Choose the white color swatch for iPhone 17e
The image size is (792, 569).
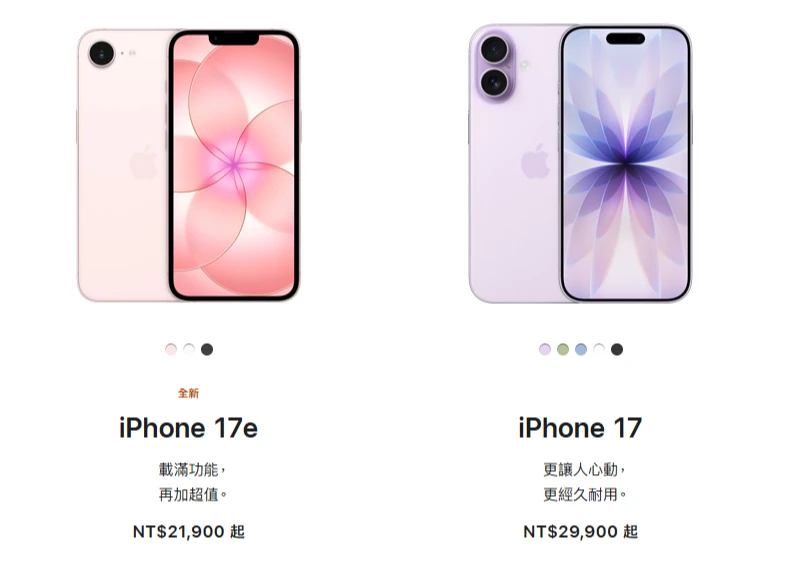pos(189,349)
